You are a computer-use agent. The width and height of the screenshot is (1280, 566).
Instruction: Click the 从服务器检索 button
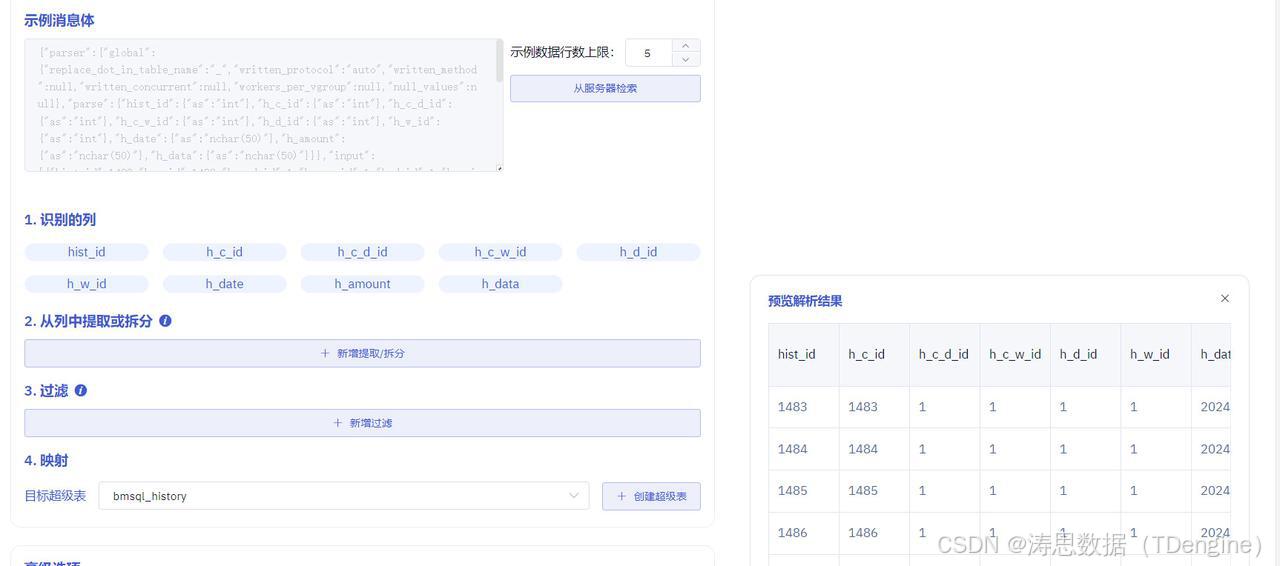[605, 88]
